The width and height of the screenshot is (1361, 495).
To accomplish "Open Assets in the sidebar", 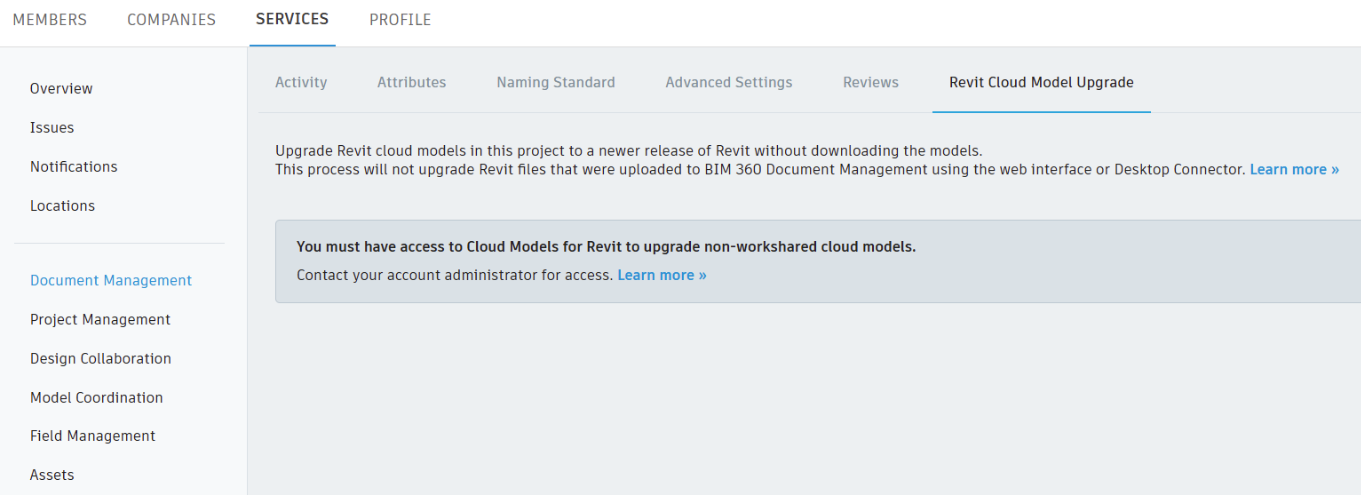I will [x=52, y=475].
